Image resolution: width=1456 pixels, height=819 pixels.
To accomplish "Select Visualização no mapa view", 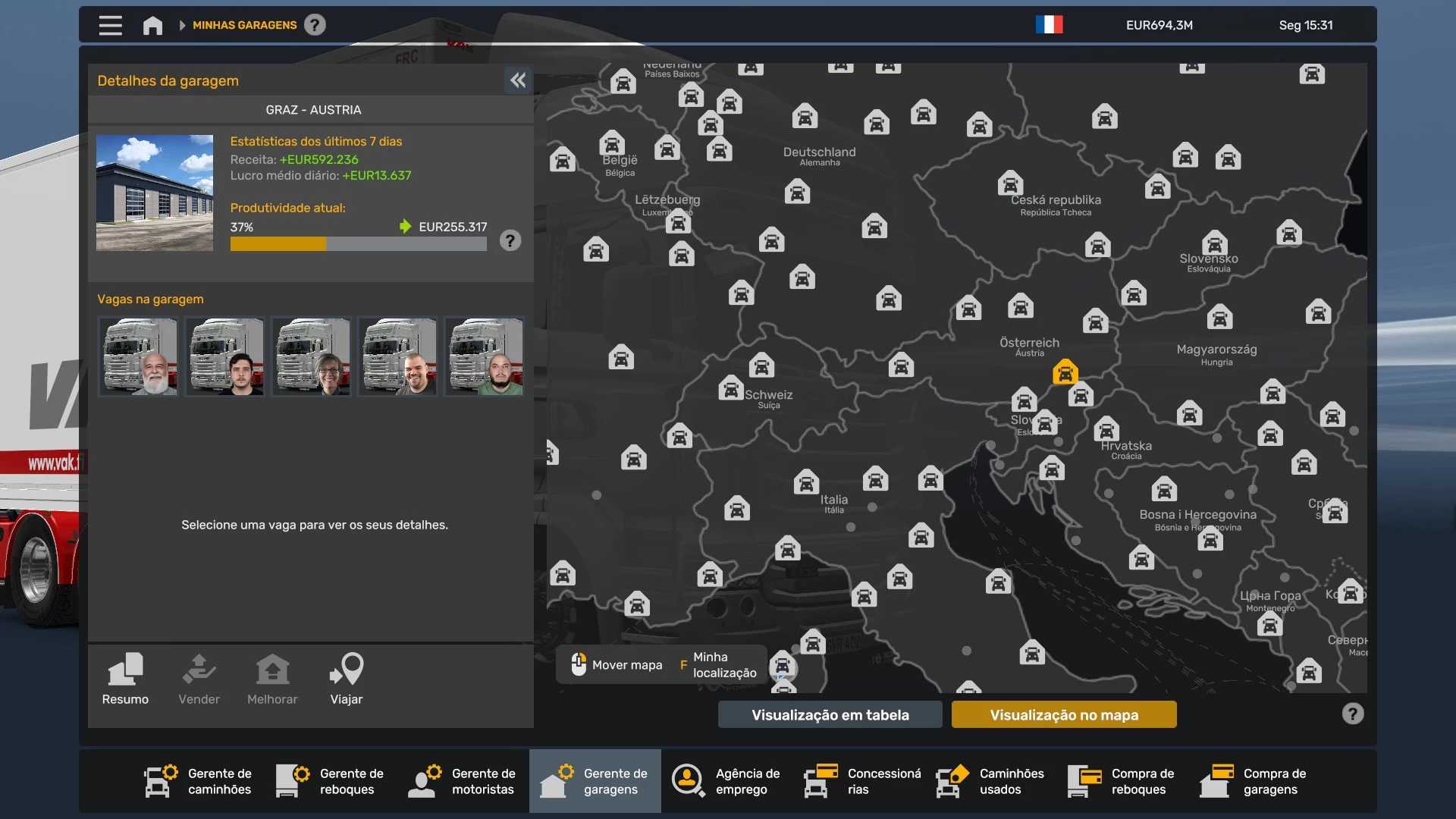I will 1063,714.
